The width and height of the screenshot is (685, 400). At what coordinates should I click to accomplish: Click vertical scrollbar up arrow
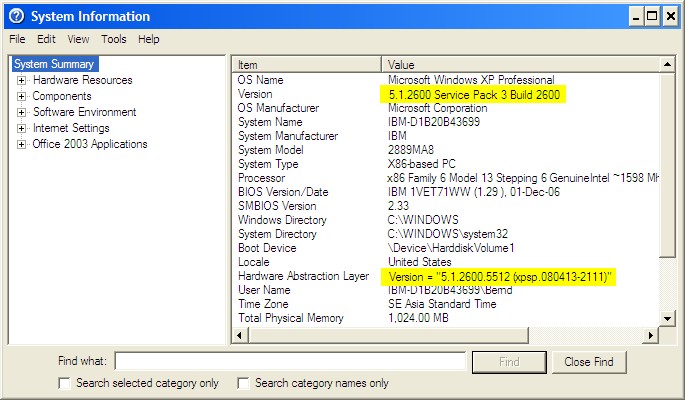(x=667, y=65)
